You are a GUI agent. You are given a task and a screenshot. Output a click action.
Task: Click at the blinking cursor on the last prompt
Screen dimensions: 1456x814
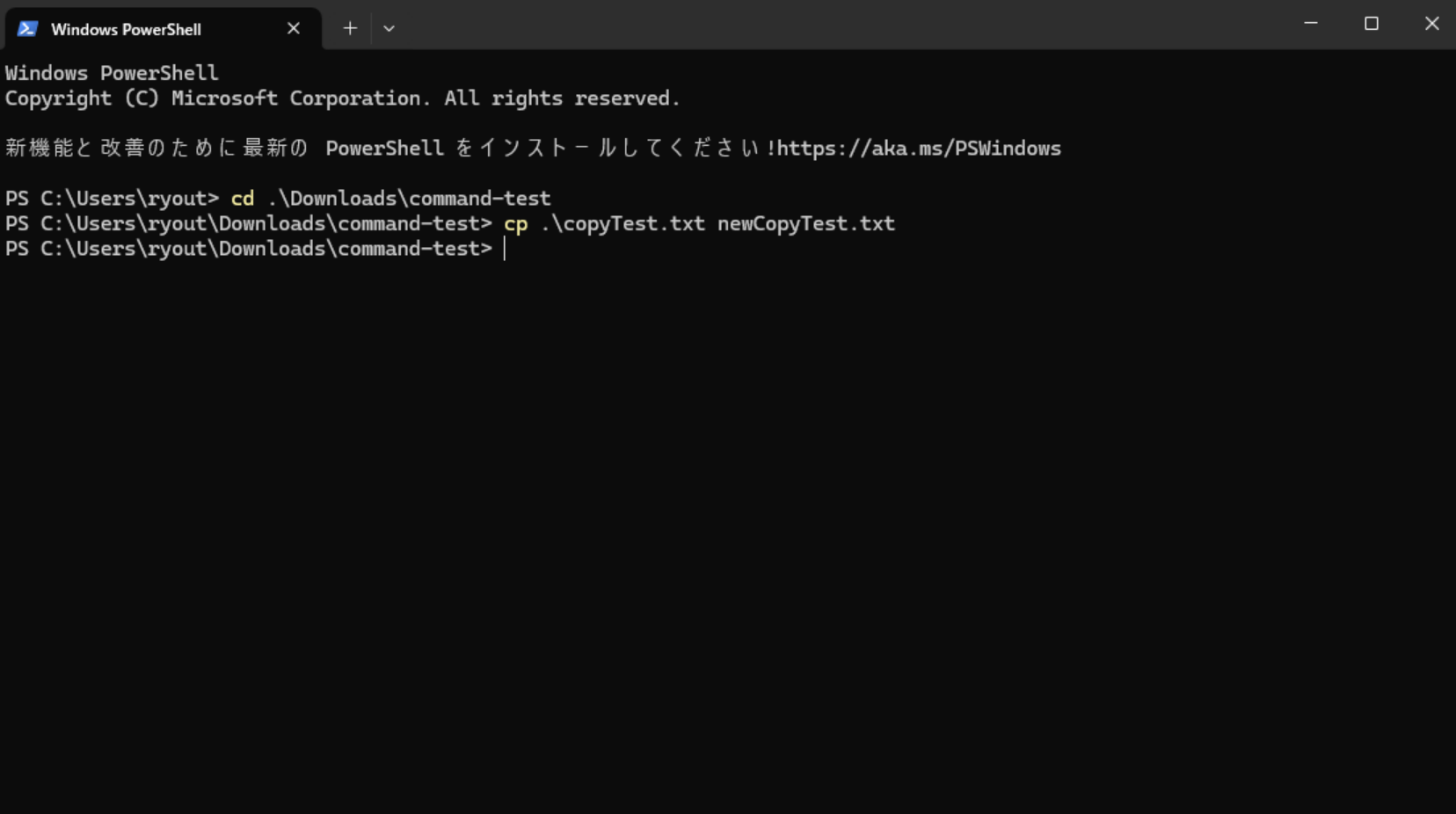tap(505, 249)
